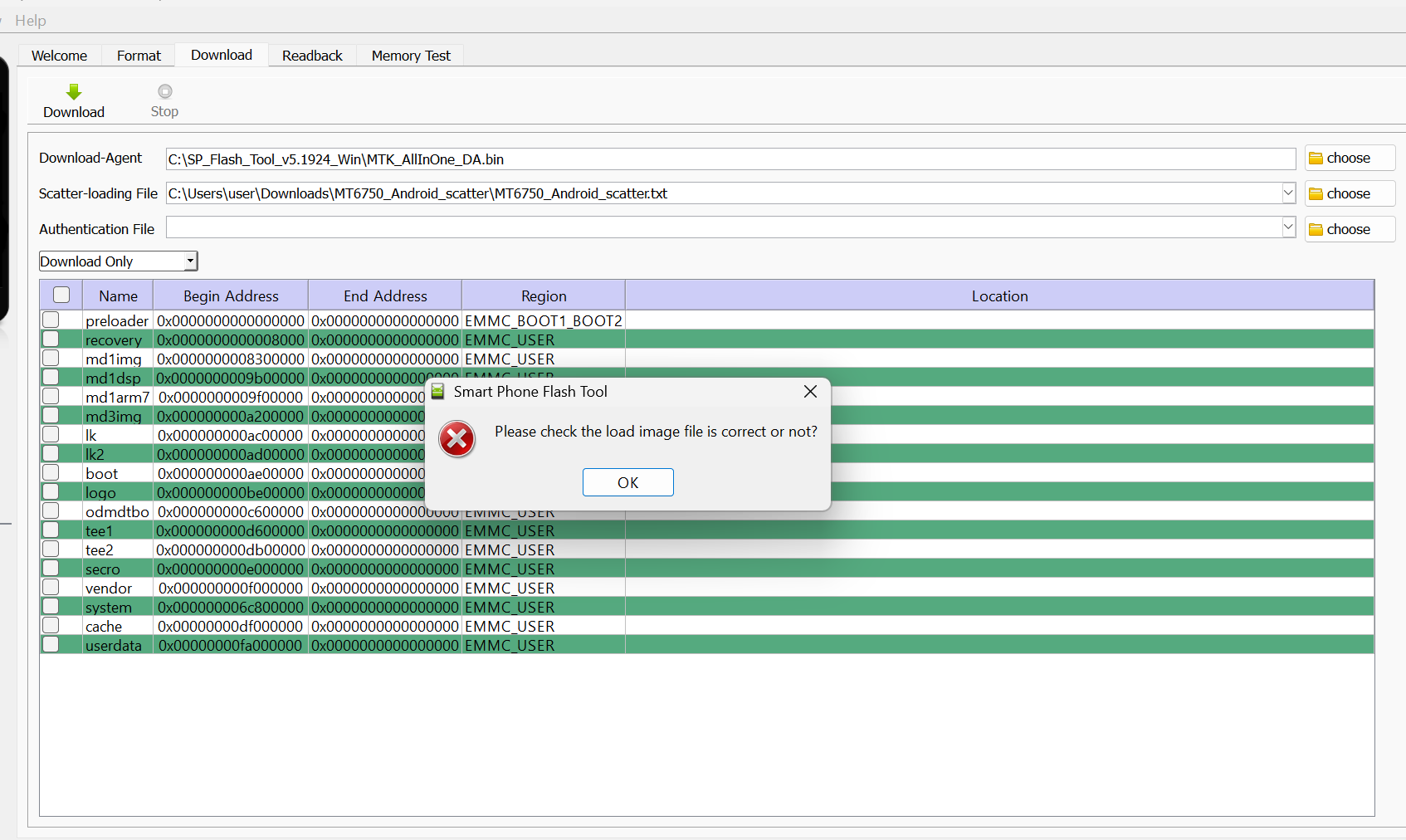Click the Stop icon in toolbar

pos(164,91)
